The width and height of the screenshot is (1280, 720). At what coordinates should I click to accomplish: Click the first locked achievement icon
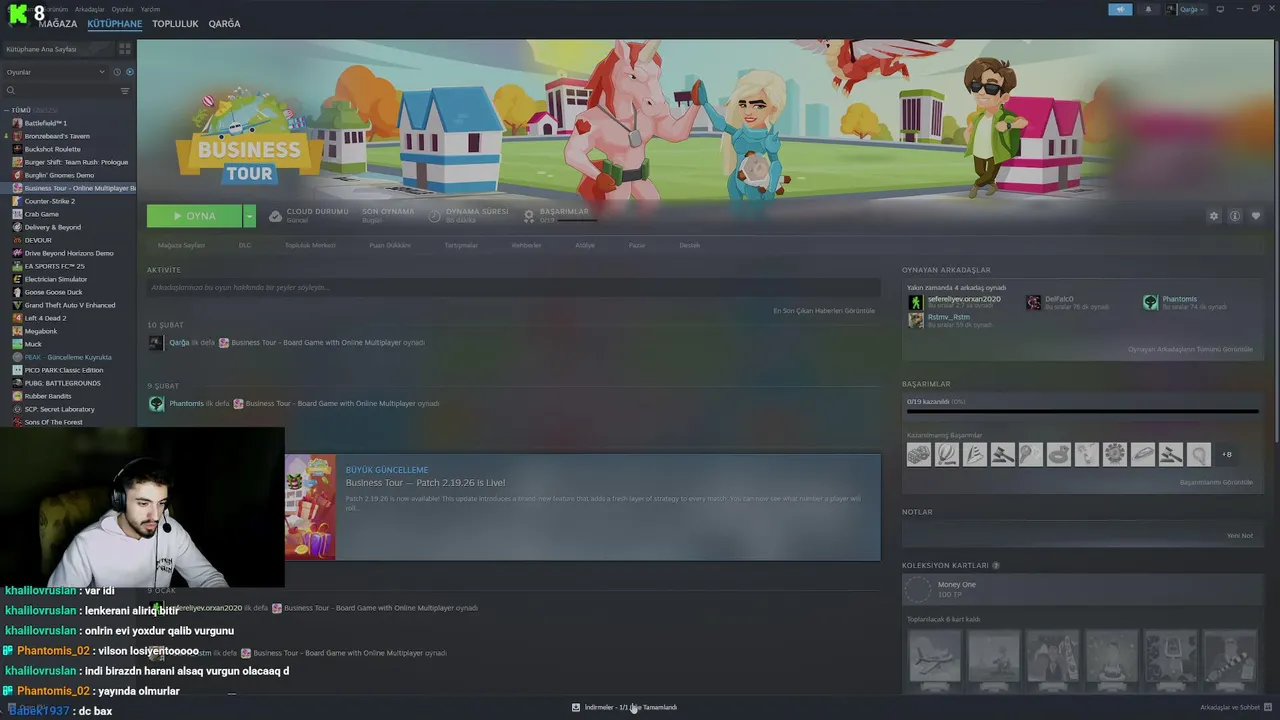pos(919,454)
